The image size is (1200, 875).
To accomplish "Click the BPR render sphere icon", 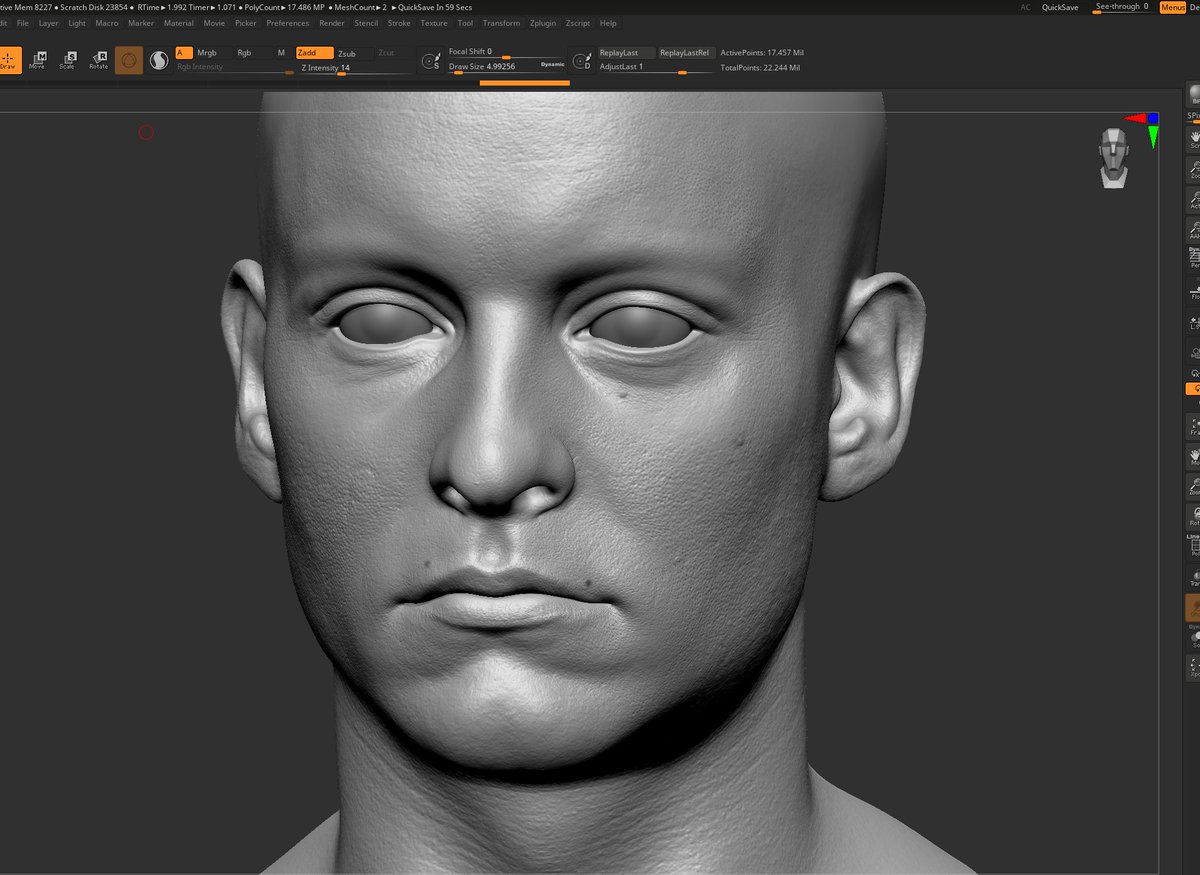I will tap(1194, 96).
